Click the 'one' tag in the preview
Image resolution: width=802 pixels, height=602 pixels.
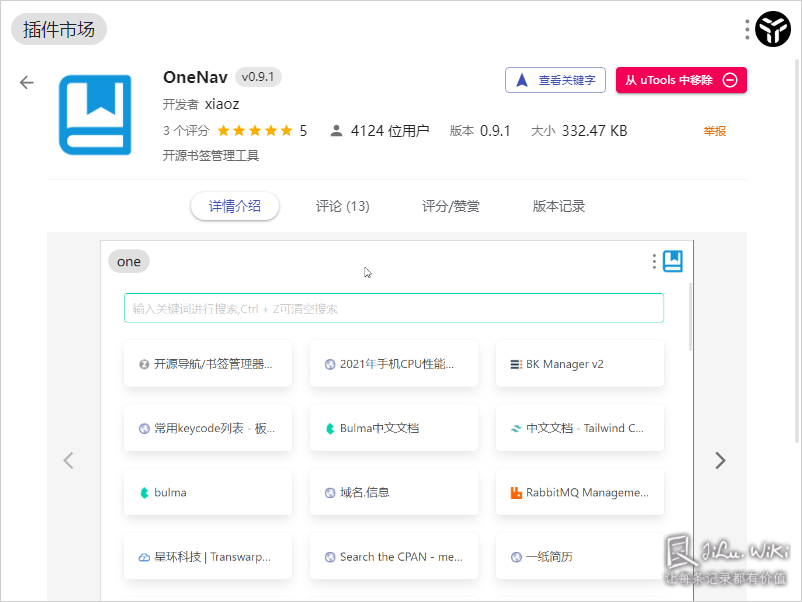pos(129,262)
